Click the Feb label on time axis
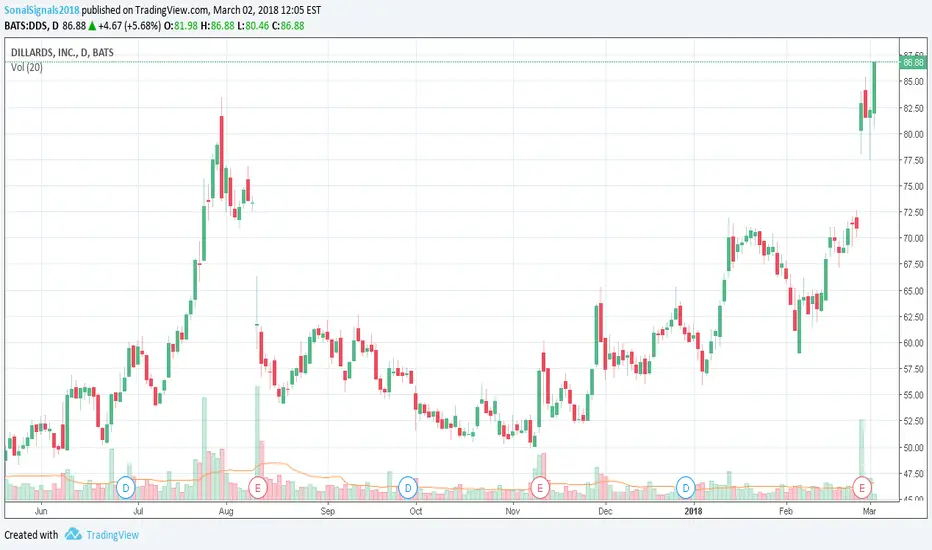This screenshot has width=932, height=550. point(786,511)
